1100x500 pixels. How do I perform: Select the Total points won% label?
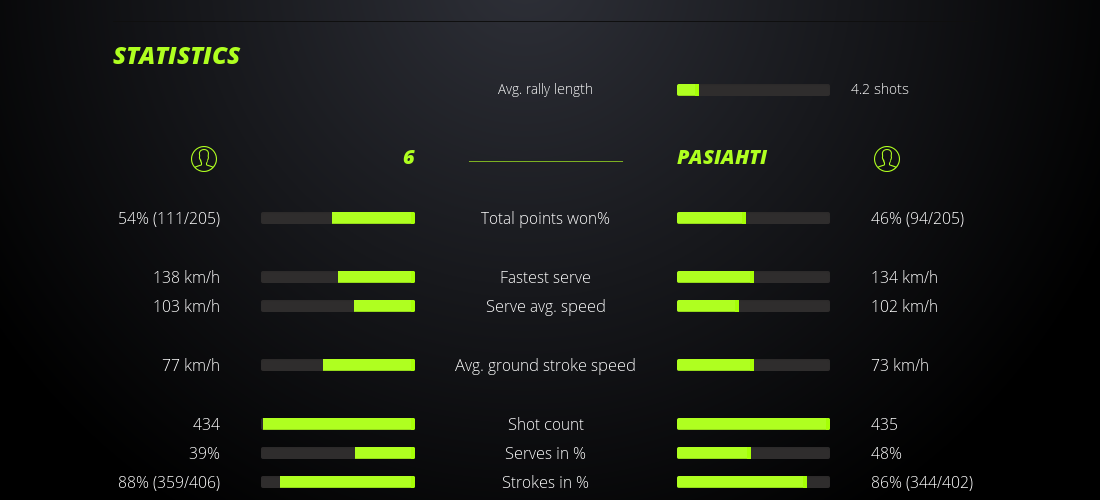(x=545, y=218)
